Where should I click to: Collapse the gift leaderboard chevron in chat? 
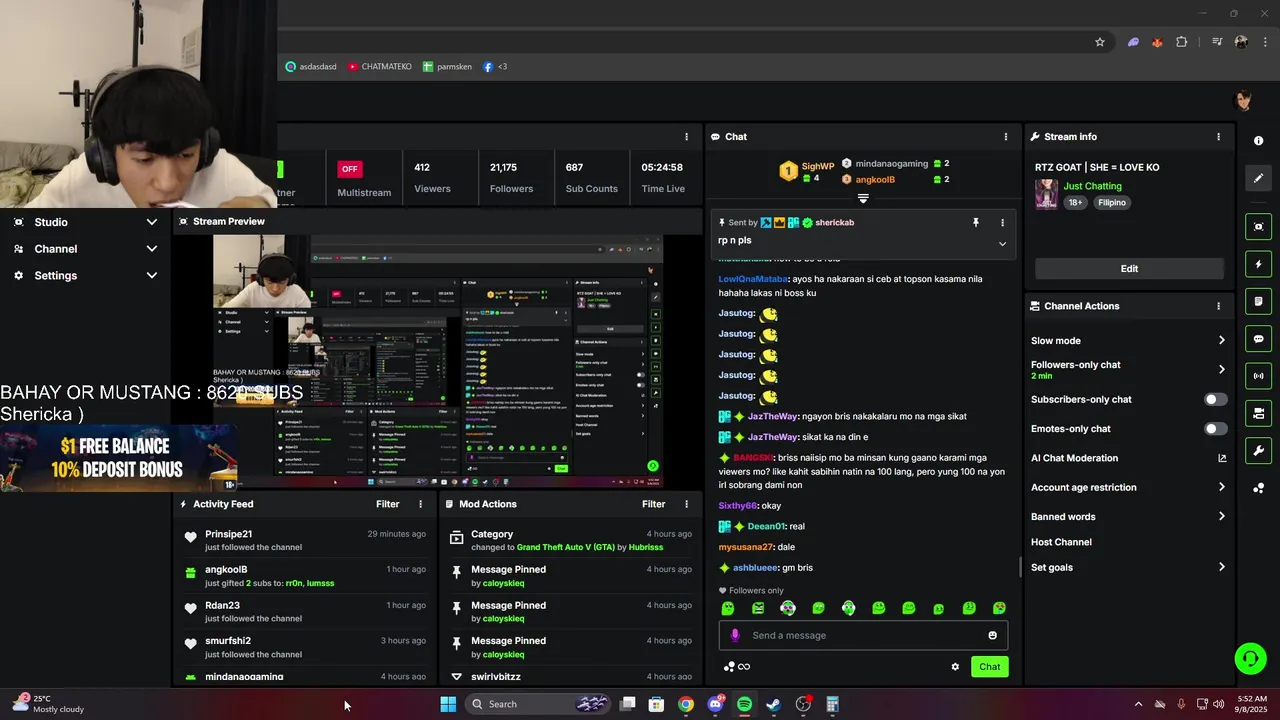[x=863, y=198]
